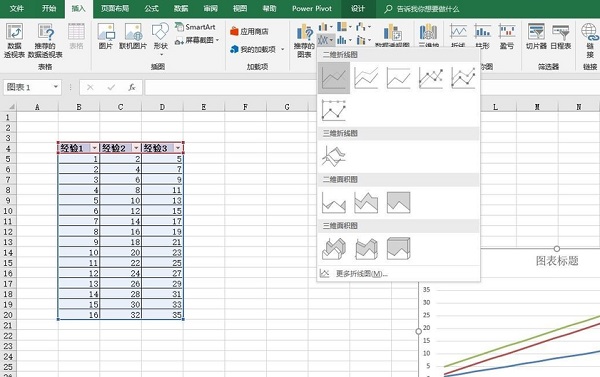Open the combo chart dropdown
Viewport: 600px width, 377px height.
363,40
